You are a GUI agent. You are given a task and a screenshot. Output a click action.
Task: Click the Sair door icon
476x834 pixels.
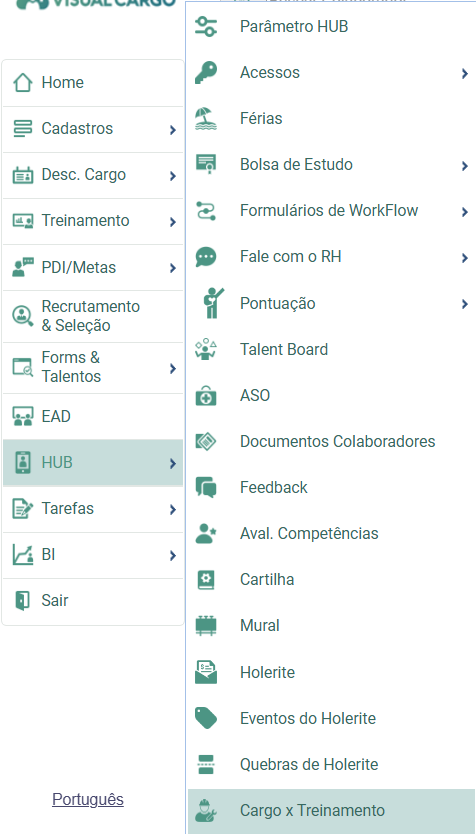[x=22, y=601]
